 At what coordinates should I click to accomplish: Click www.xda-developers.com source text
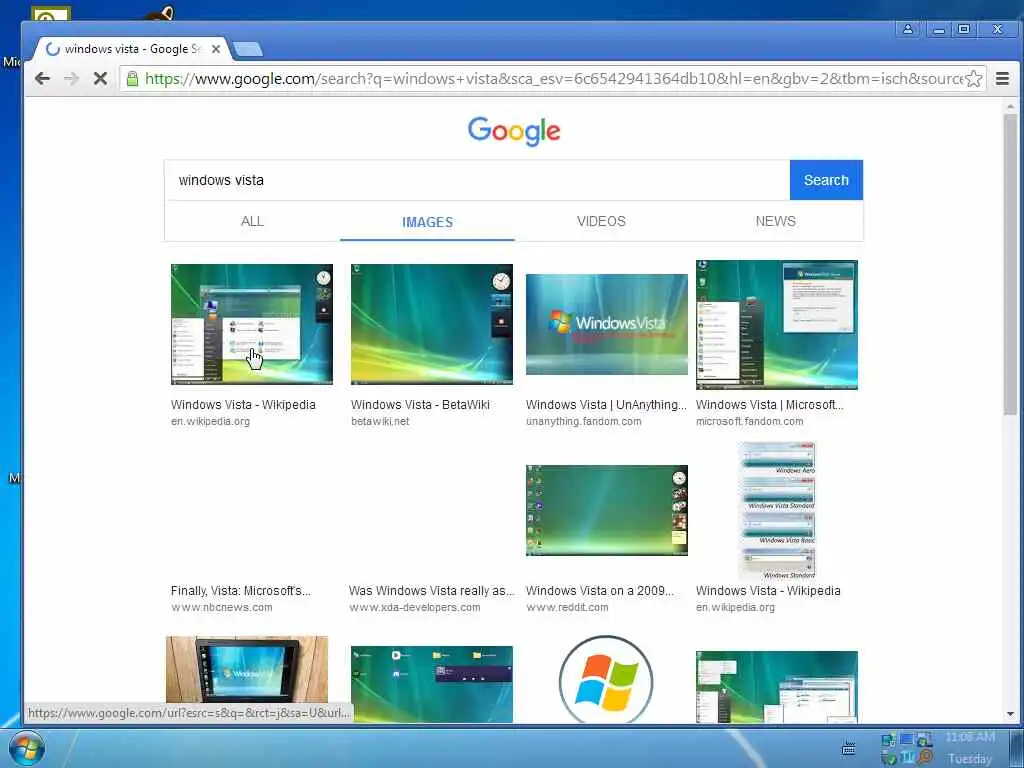pos(415,608)
